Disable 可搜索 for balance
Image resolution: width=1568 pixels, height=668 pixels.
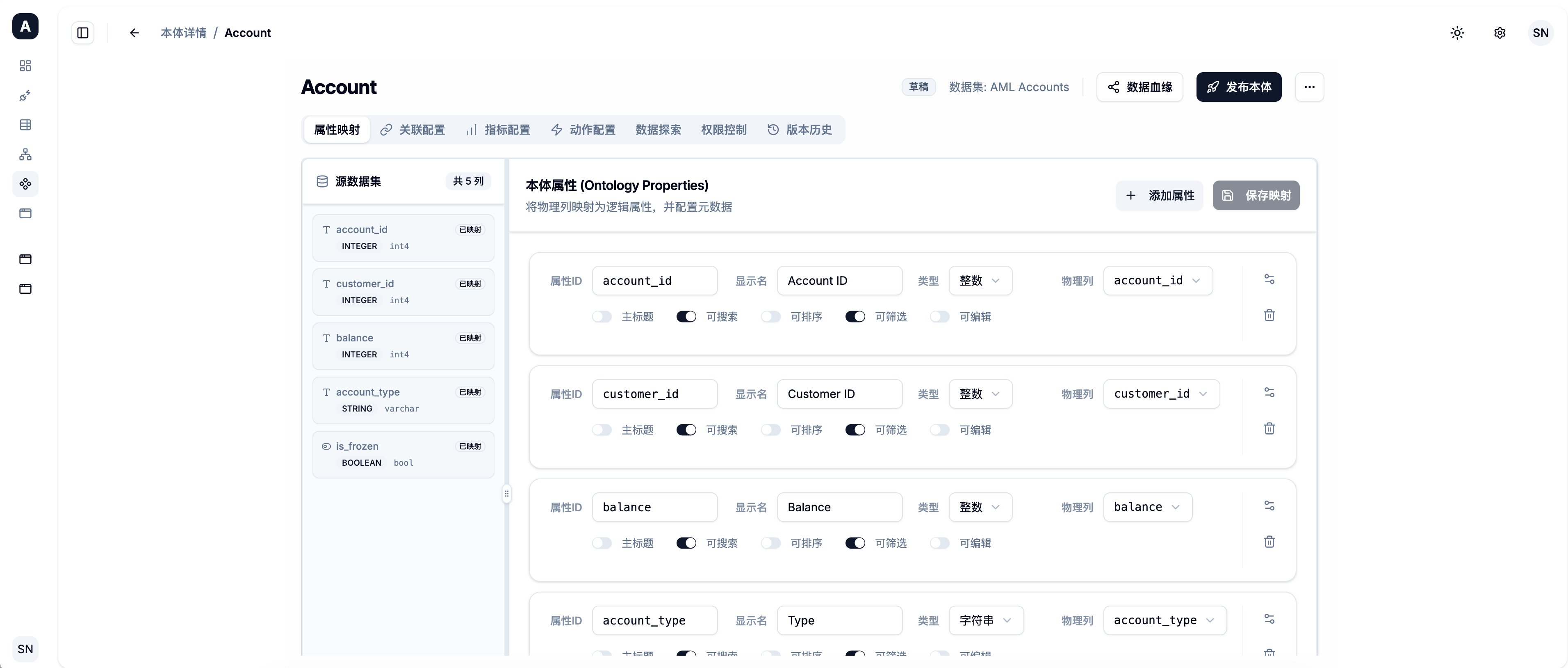686,543
